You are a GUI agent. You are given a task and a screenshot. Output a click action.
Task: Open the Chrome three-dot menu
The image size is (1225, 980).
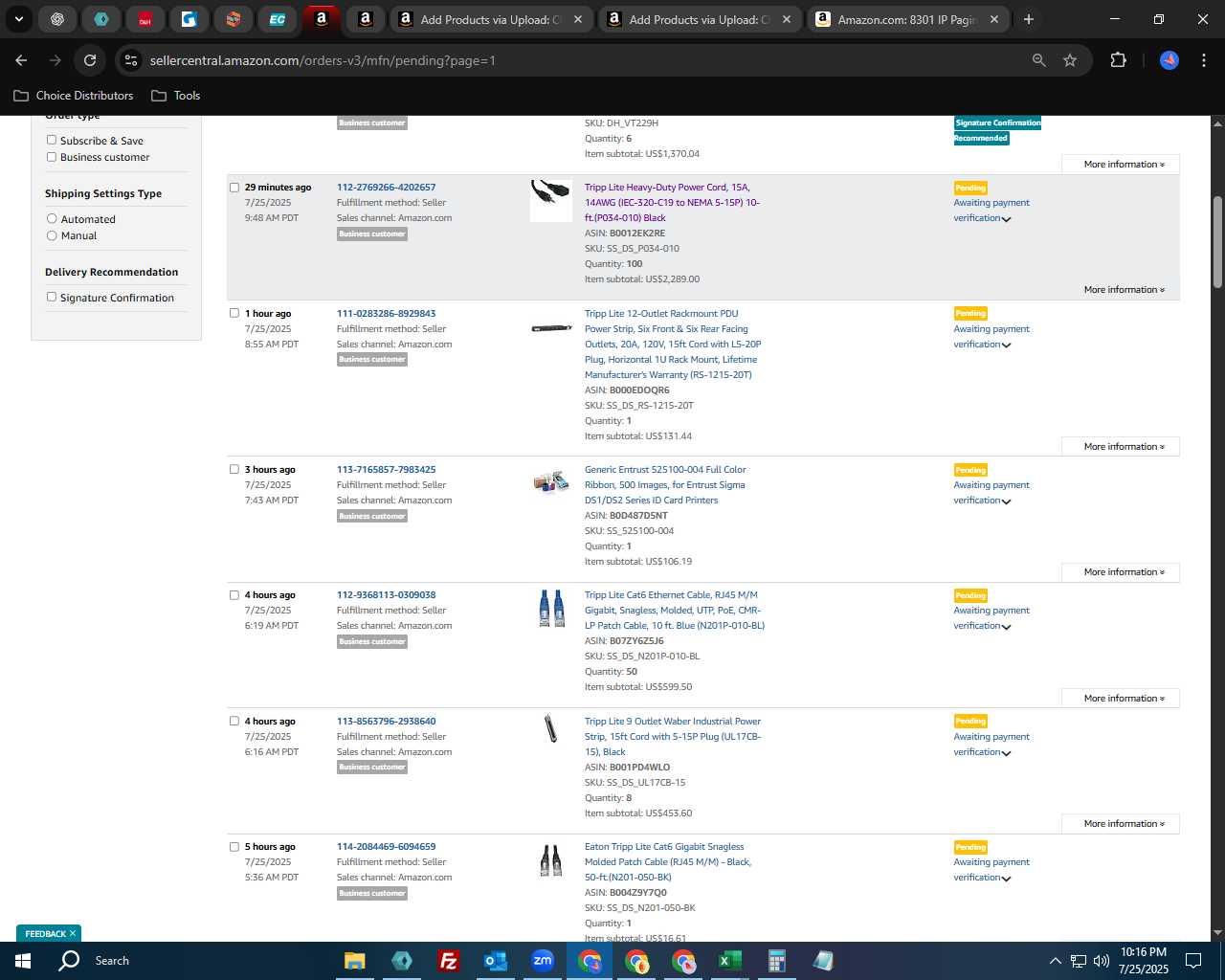[1202, 60]
